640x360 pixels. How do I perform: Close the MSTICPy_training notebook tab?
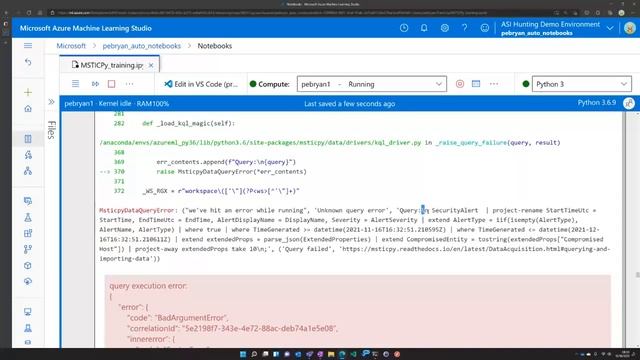(151, 65)
